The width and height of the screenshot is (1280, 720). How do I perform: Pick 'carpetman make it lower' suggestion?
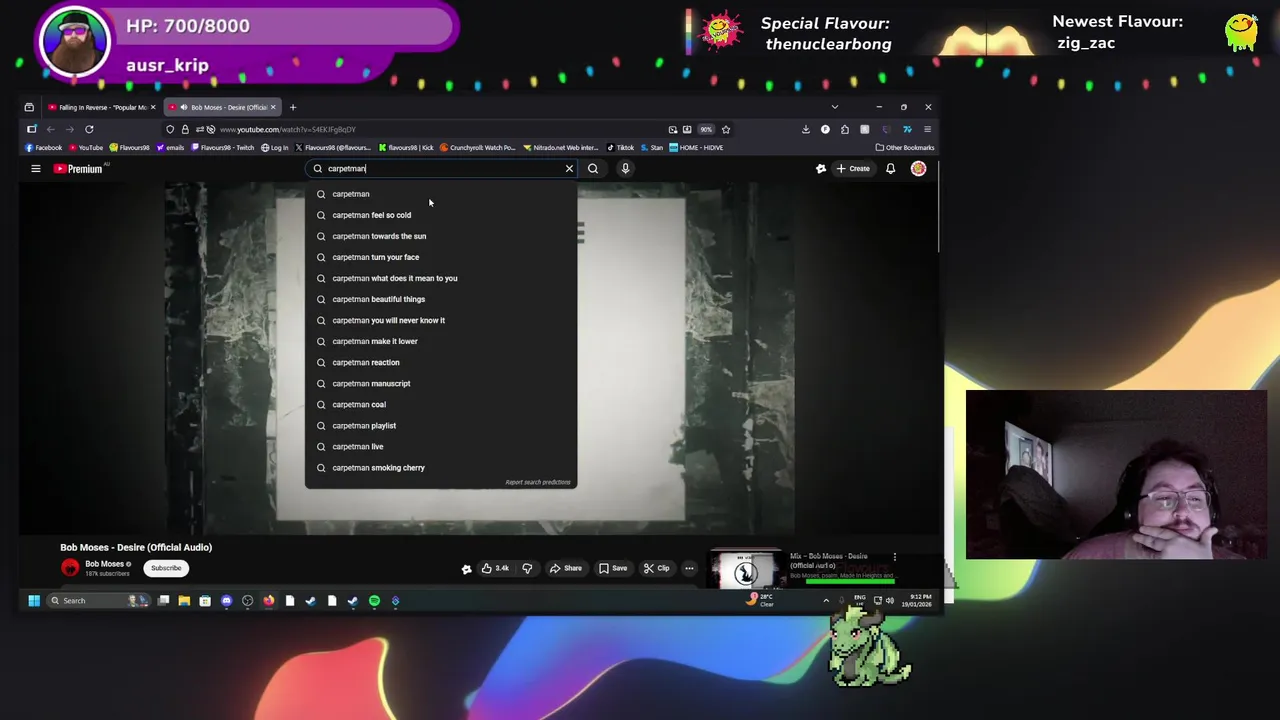(x=440, y=341)
